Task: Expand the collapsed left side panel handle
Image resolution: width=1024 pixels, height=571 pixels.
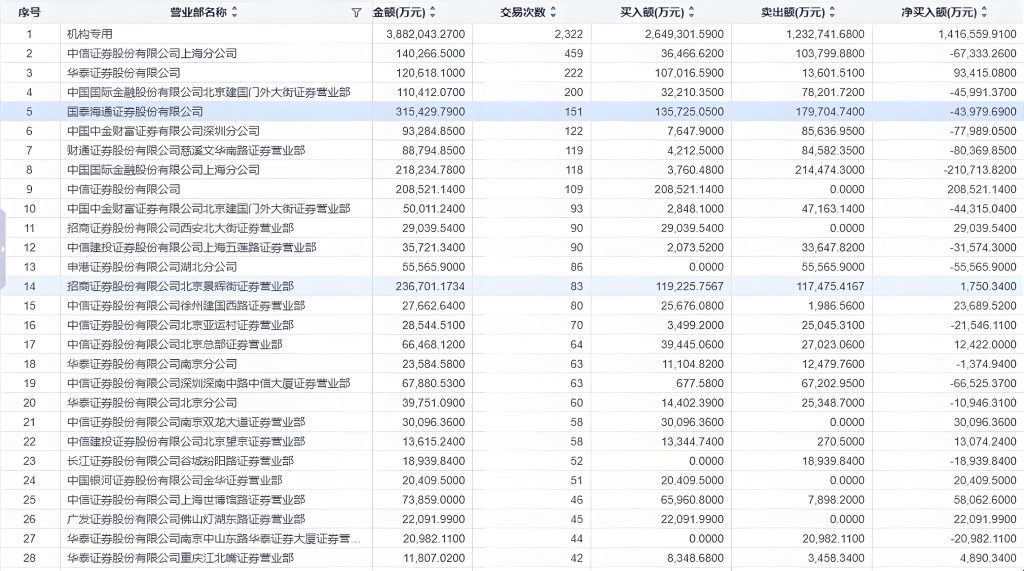Action: point(4,247)
